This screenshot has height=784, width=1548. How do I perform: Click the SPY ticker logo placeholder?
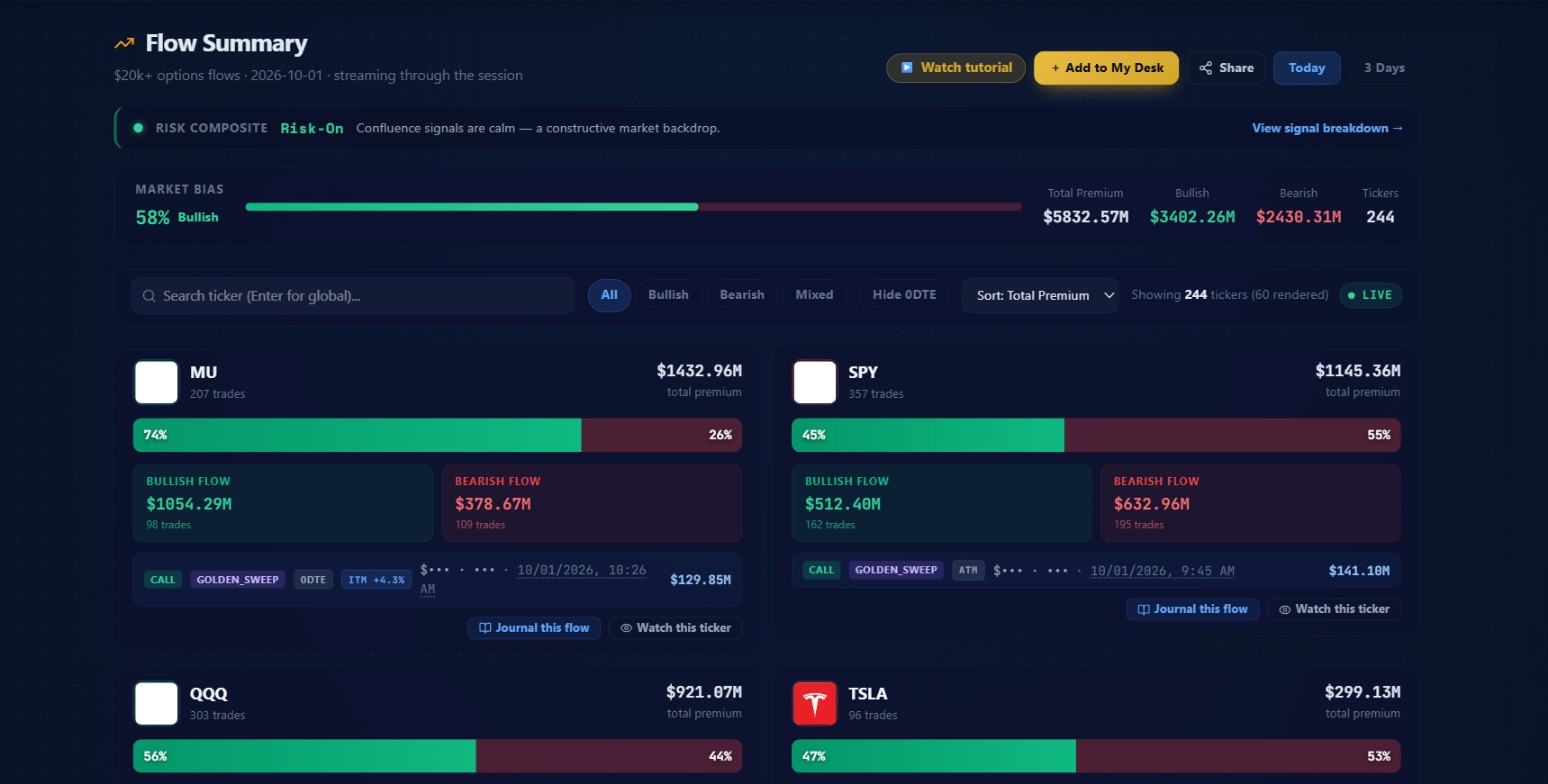click(x=814, y=382)
